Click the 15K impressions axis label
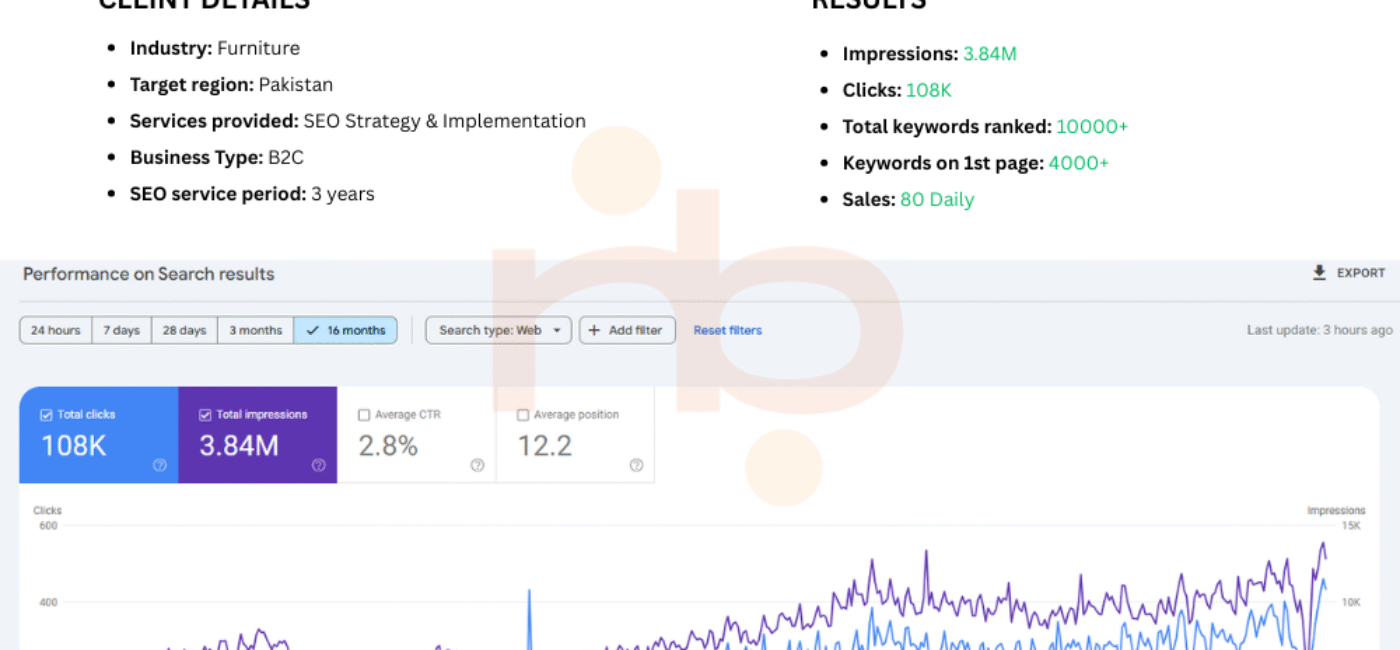 (1350, 525)
